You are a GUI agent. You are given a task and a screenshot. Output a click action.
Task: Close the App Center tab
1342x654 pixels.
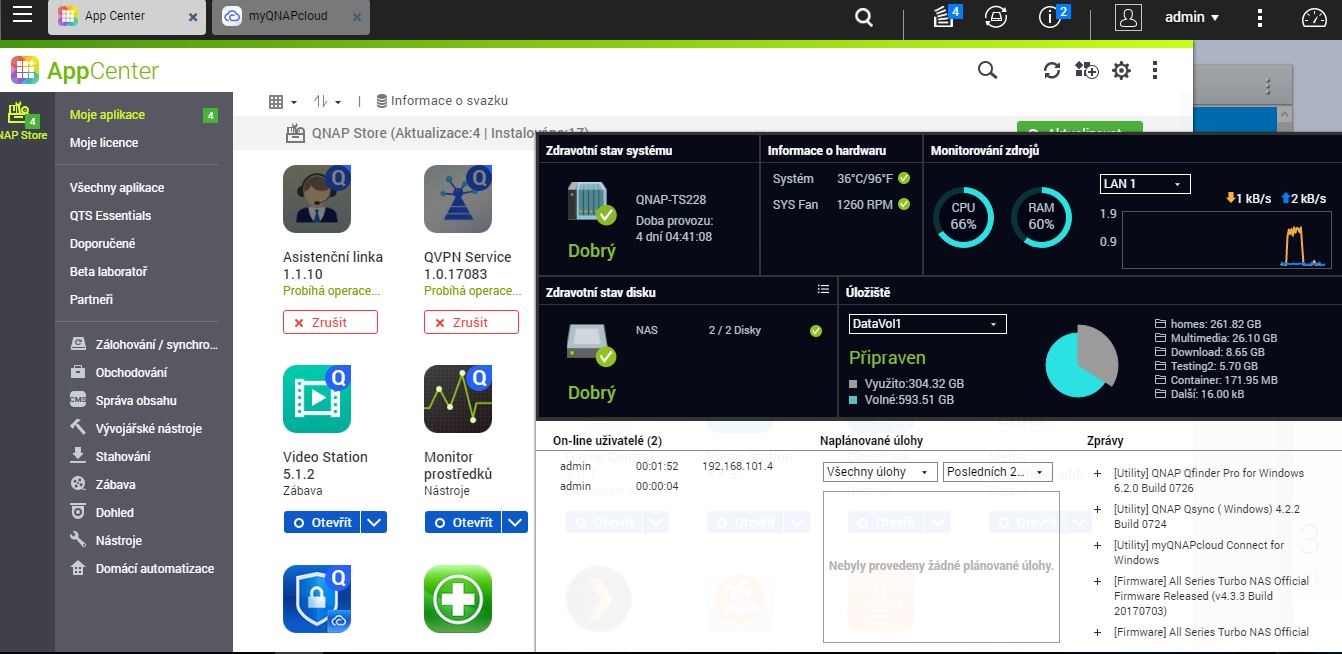click(193, 17)
